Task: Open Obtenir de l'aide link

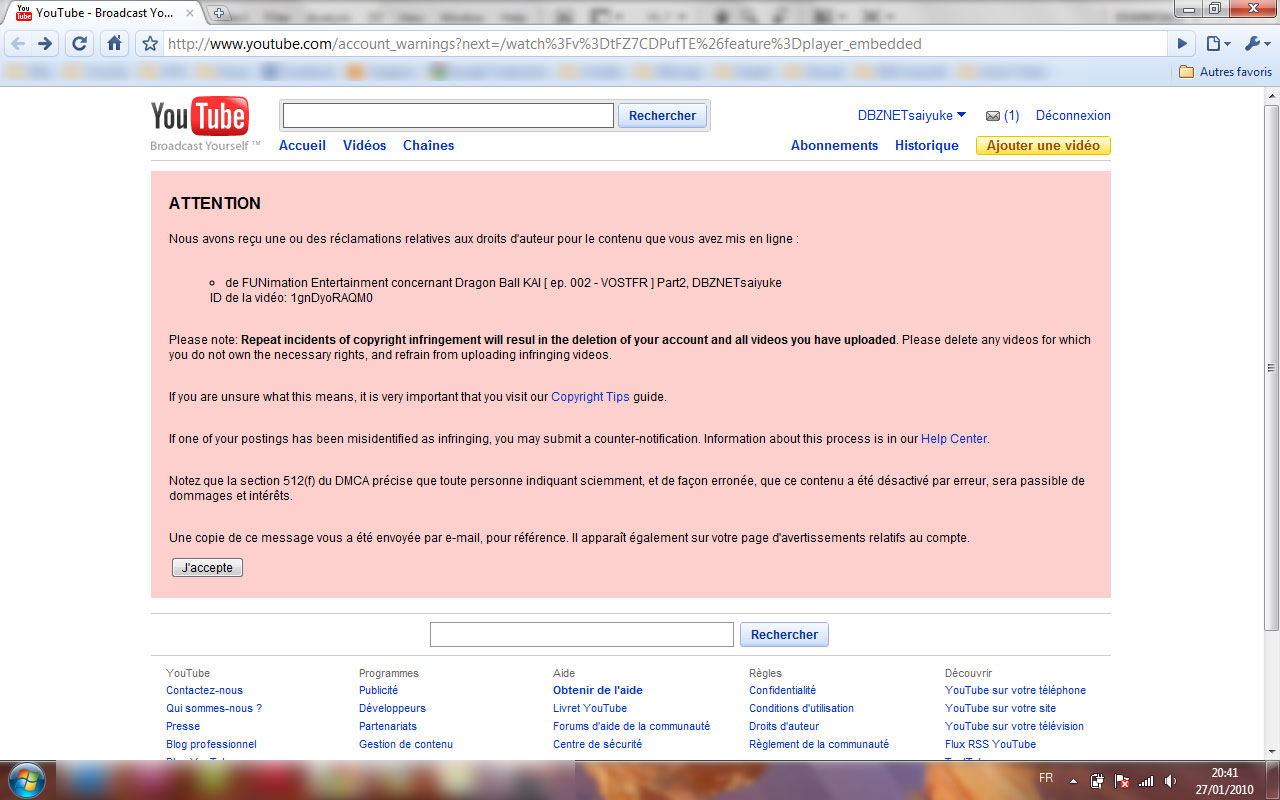Action: [598, 690]
